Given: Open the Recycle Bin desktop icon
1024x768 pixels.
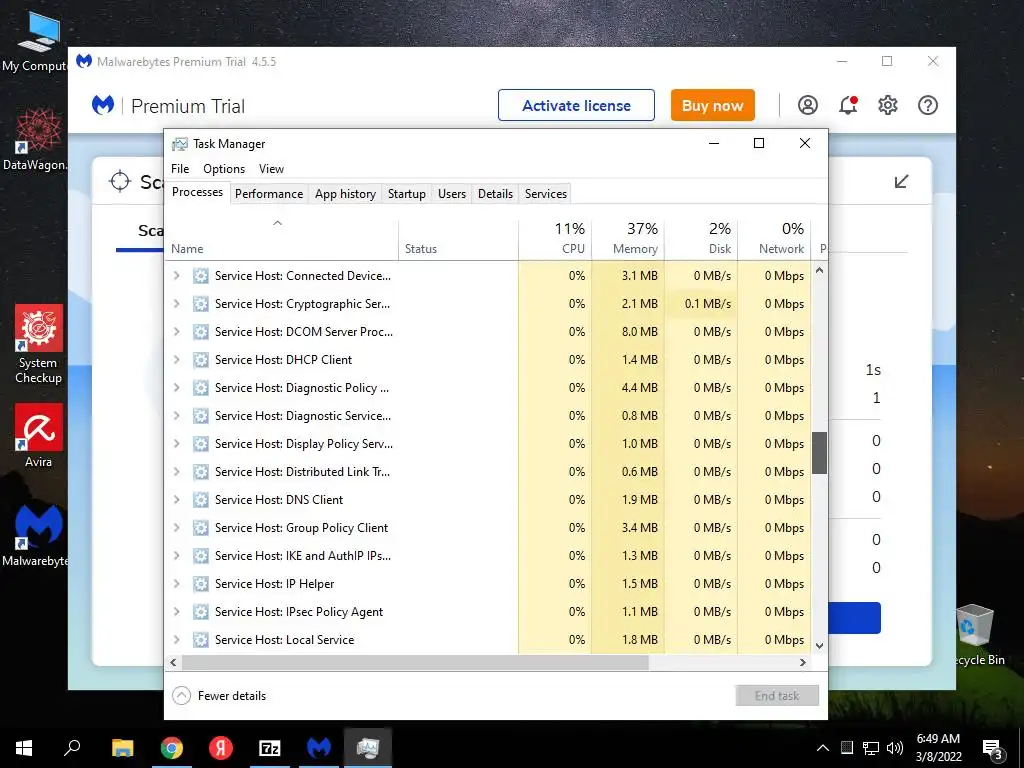Looking at the screenshot, I should pos(975,635).
